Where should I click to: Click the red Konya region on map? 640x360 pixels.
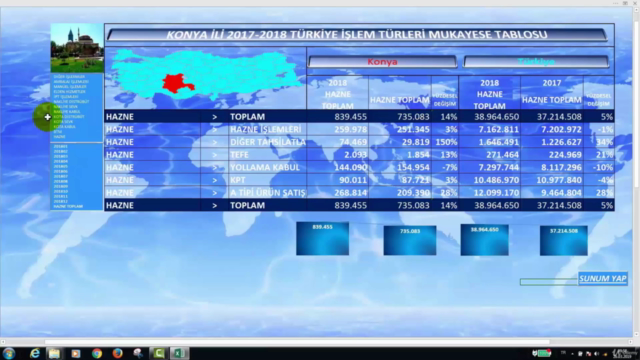click(175, 83)
